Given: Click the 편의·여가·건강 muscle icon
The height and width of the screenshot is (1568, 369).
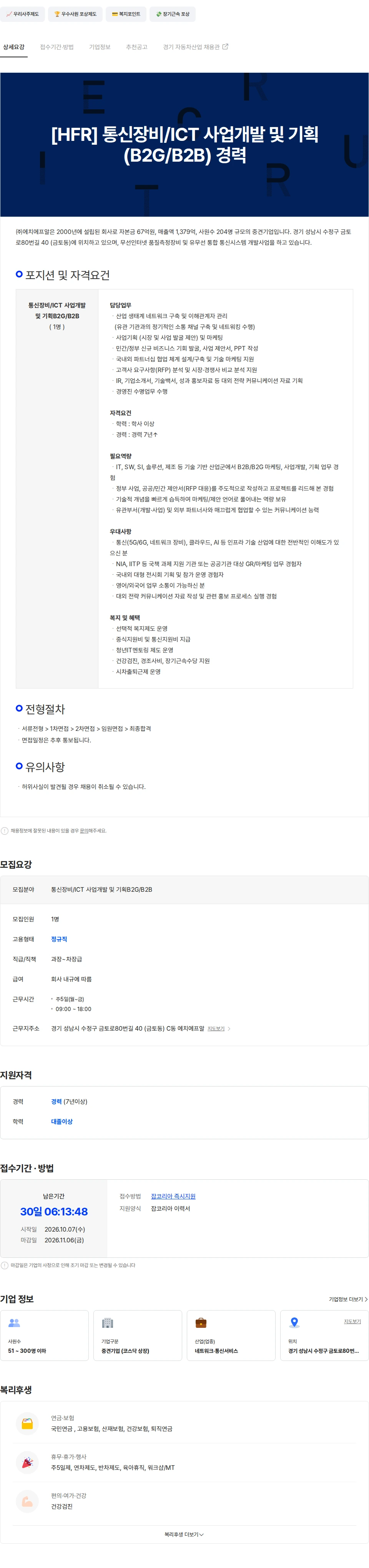Looking at the screenshot, I should pos(27,1501).
